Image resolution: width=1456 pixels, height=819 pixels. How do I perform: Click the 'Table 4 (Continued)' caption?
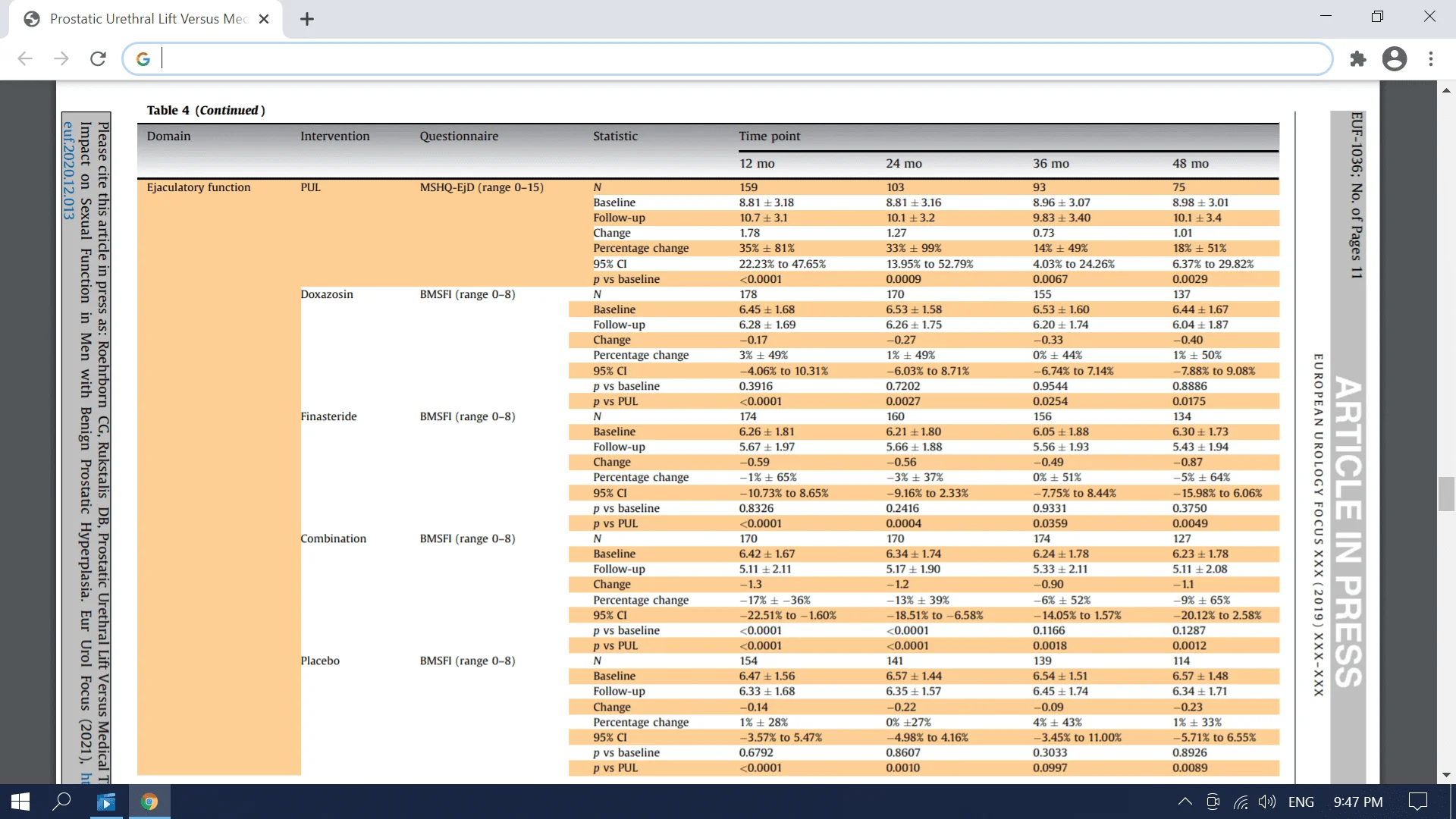tap(206, 110)
